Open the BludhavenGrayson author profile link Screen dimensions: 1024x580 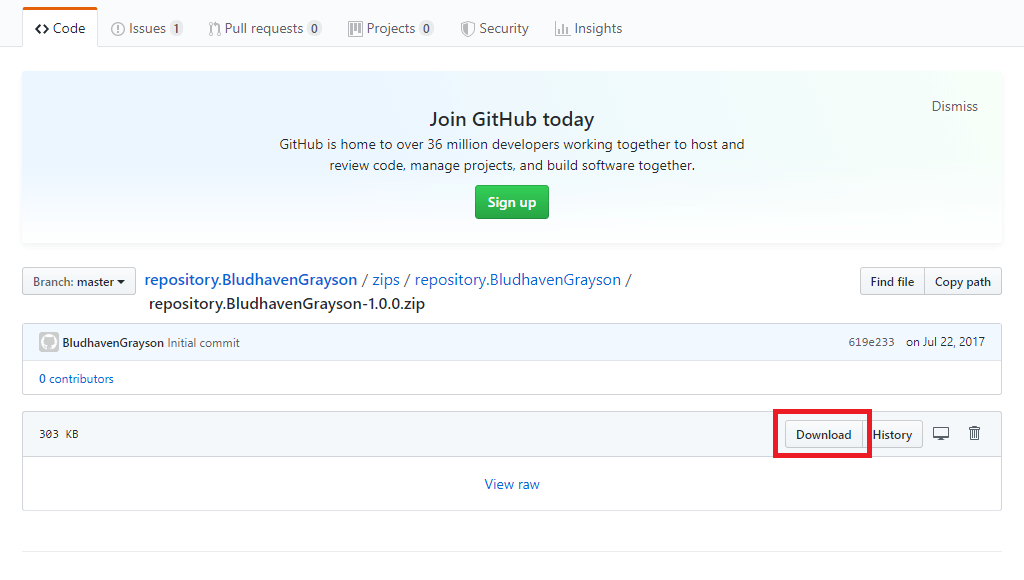coord(113,343)
